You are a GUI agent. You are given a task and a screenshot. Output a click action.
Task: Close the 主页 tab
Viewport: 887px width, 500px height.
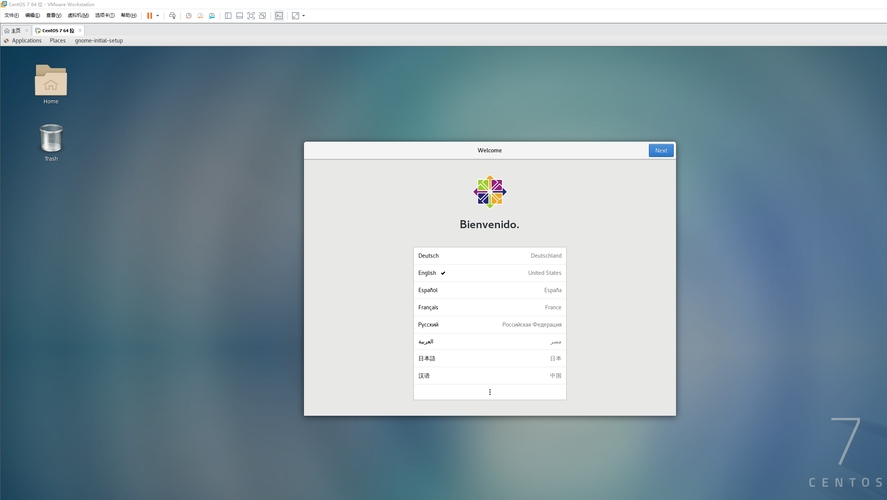(x=27, y=31)
